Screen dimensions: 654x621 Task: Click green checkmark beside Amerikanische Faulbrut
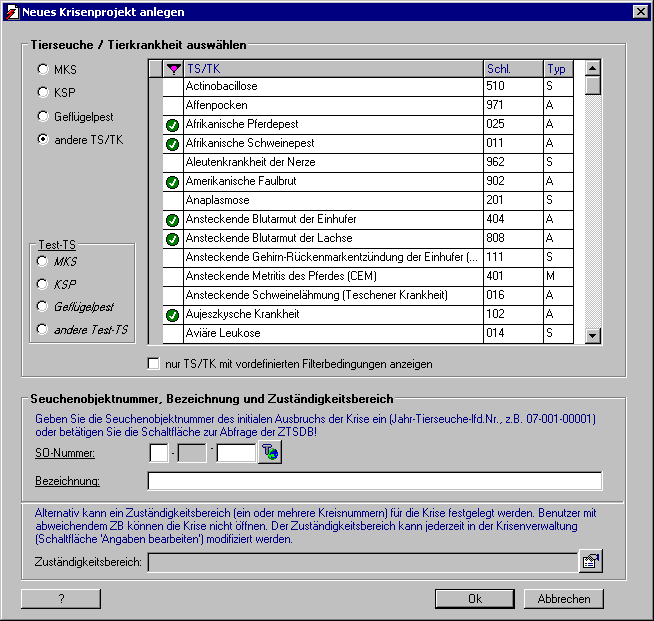(172, 182)
